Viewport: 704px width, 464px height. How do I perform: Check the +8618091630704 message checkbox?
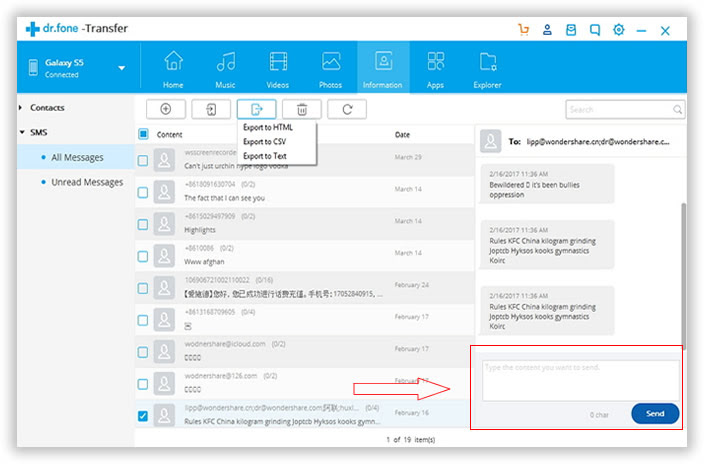(143, 192)
